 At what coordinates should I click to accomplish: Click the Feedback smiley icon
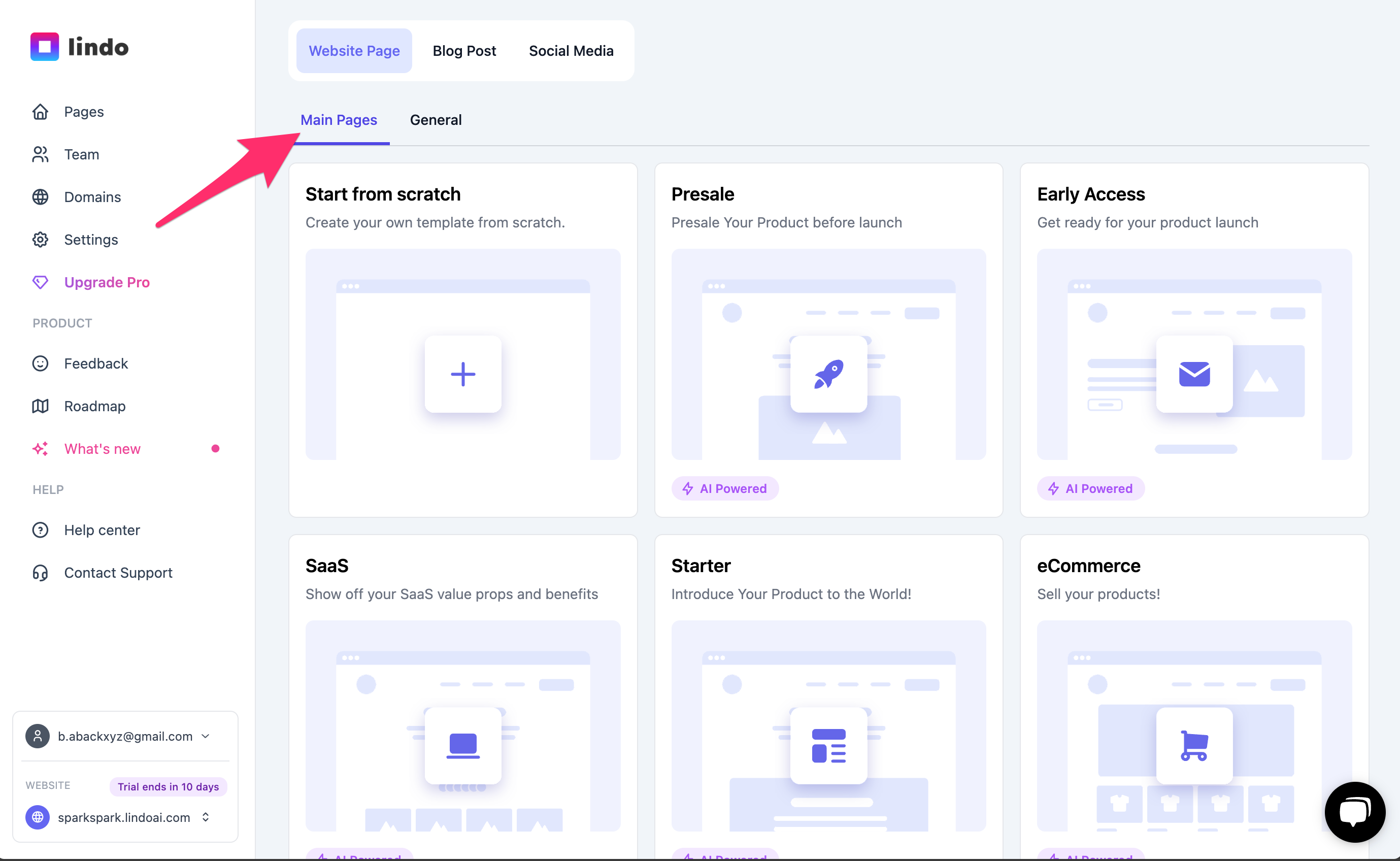(41, 363)
